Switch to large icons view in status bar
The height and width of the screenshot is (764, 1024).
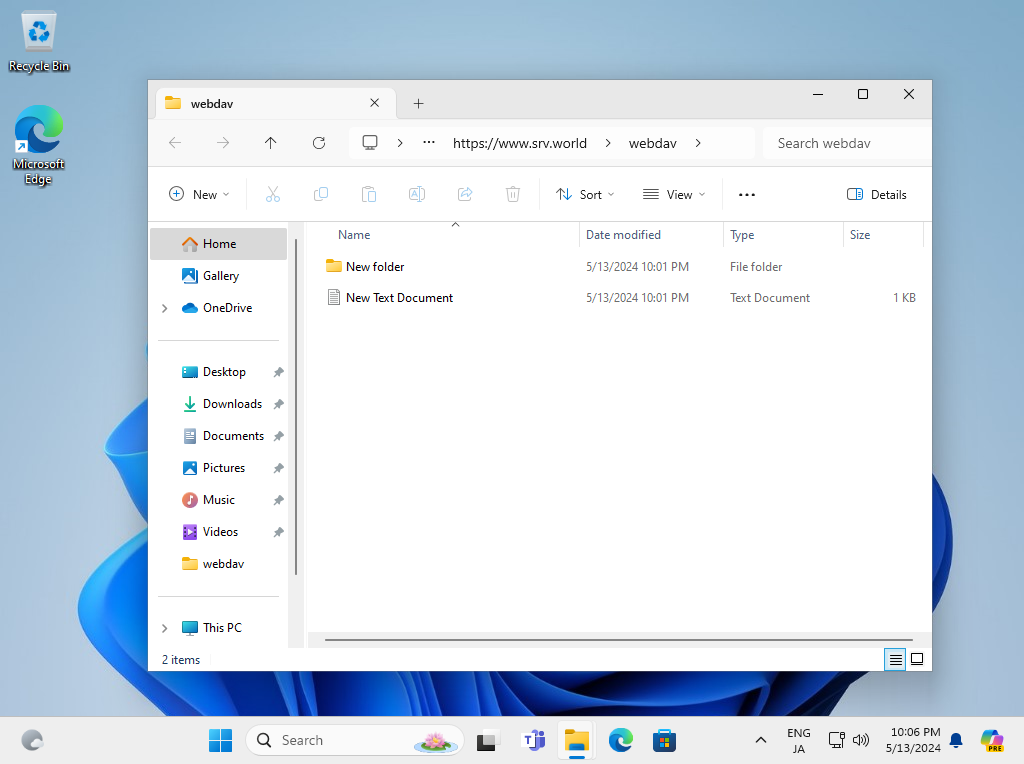coord(917,660)
